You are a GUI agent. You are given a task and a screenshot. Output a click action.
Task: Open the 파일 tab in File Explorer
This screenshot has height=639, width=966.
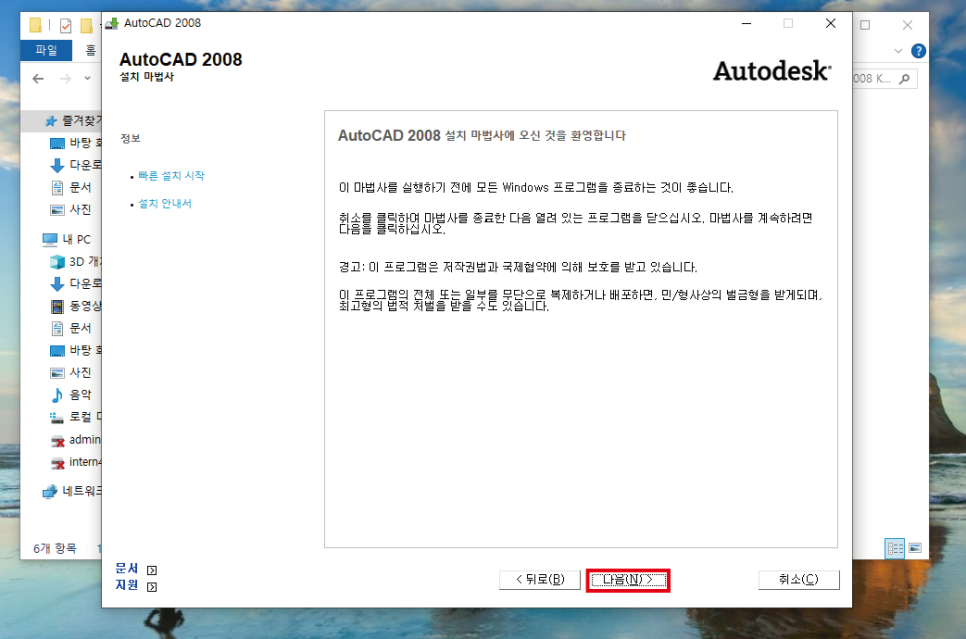click(46, 50)
